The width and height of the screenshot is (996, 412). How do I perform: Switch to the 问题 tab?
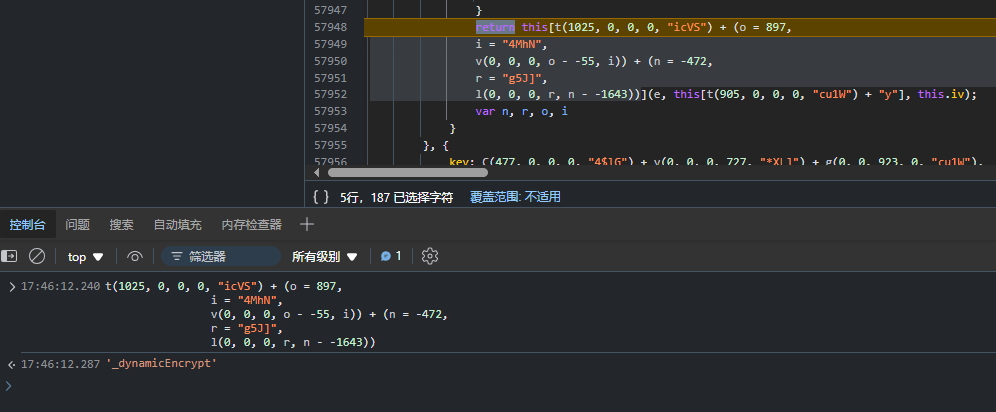tap(78, 225)
